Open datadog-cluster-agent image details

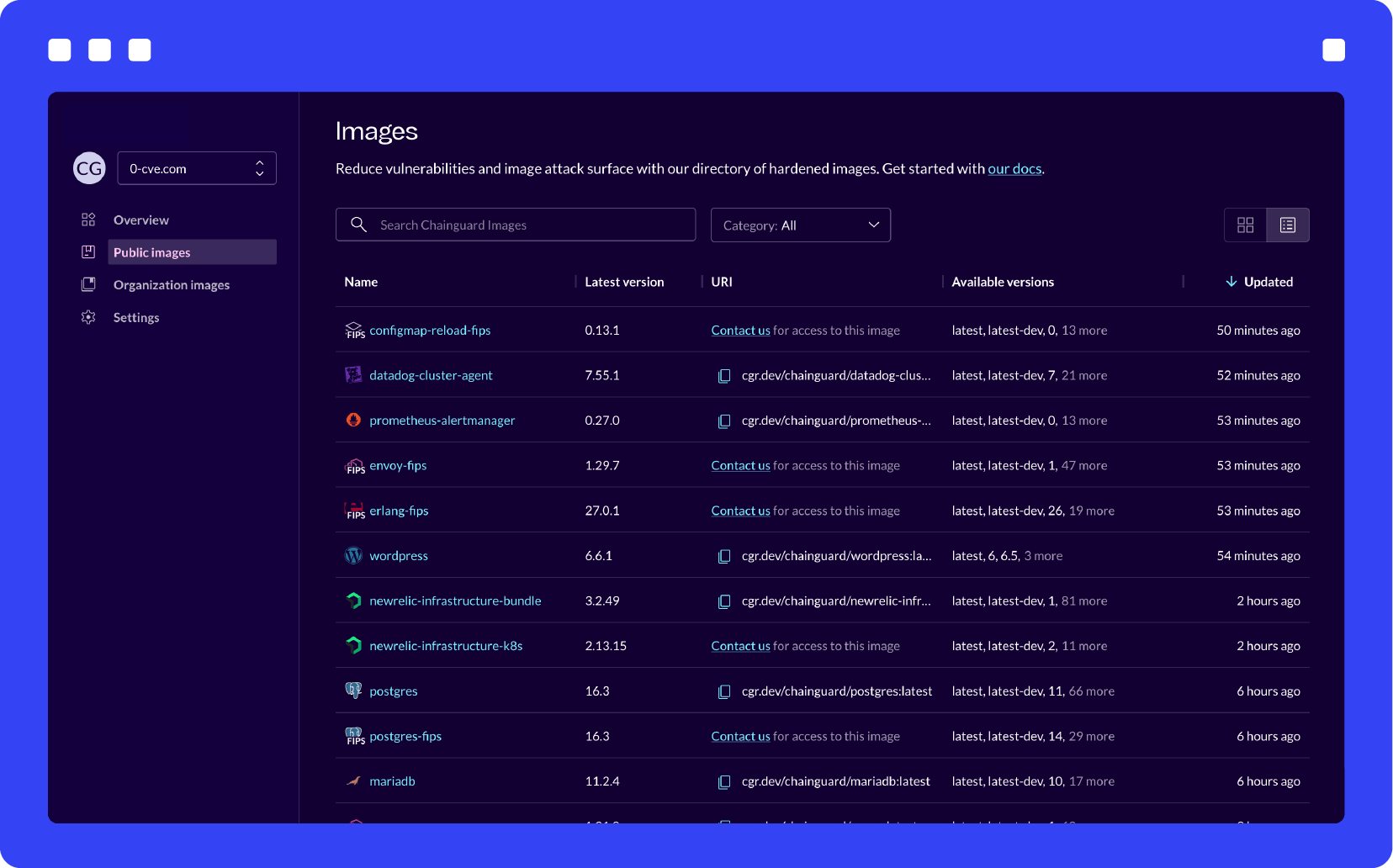pos(431,375)
